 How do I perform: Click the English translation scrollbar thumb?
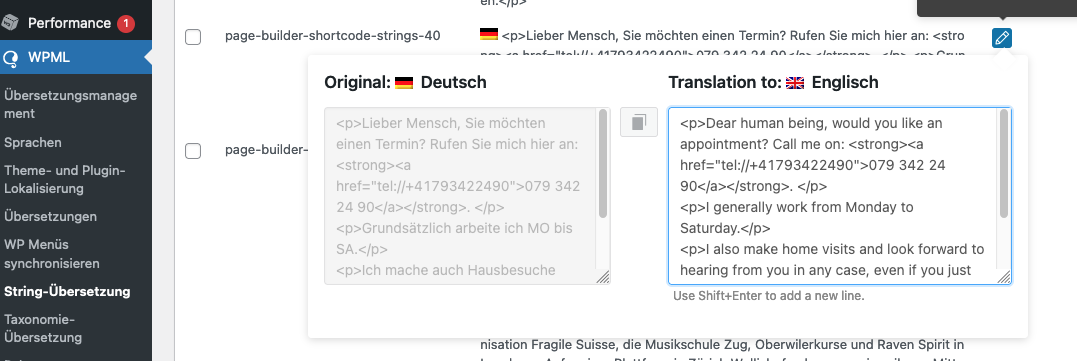click(x=1004, y=163)
